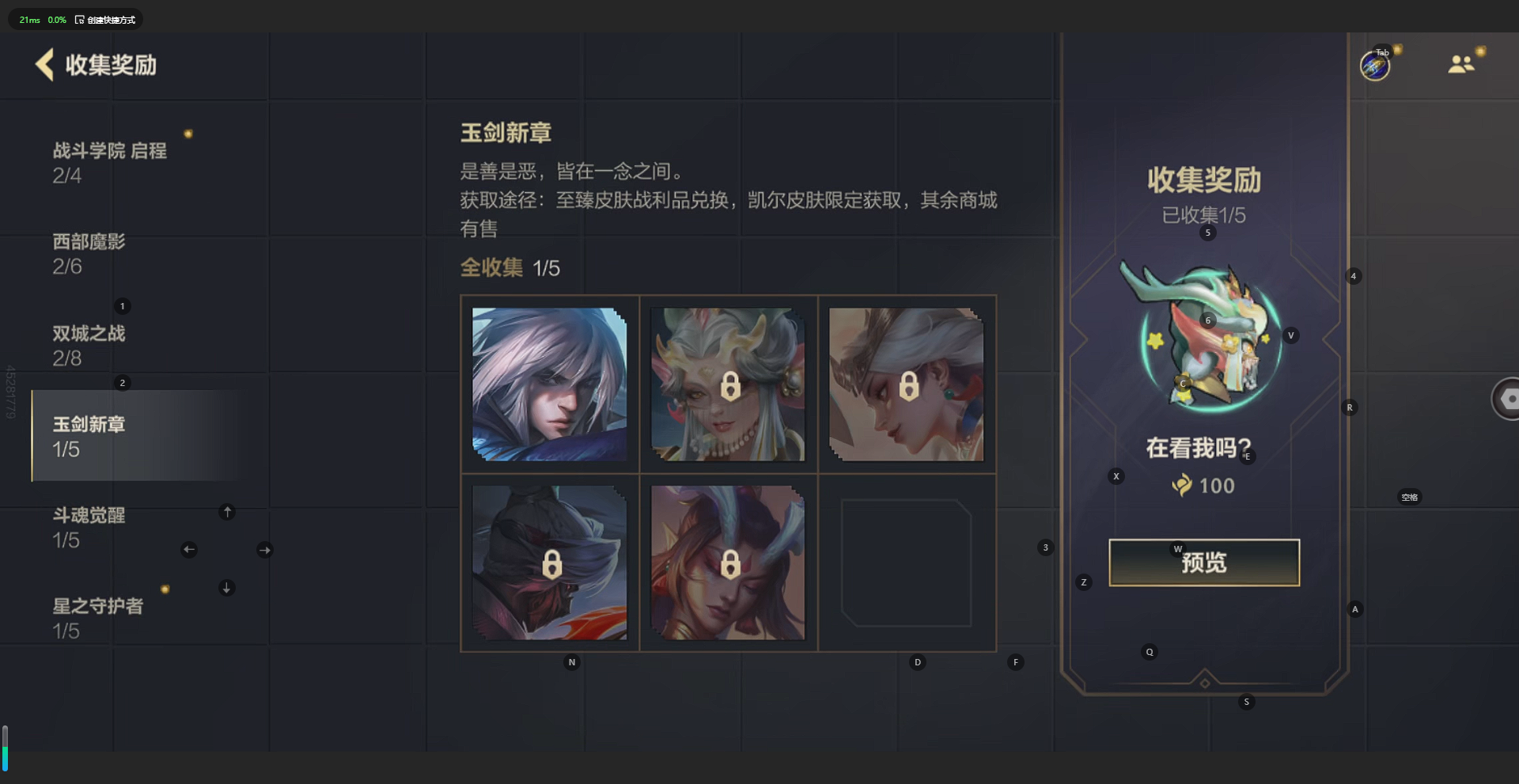Image resolution: width=1519 pixels, height=784 pixels.
Task: Open the friends icon at top right
Action: coord(1460,64)
